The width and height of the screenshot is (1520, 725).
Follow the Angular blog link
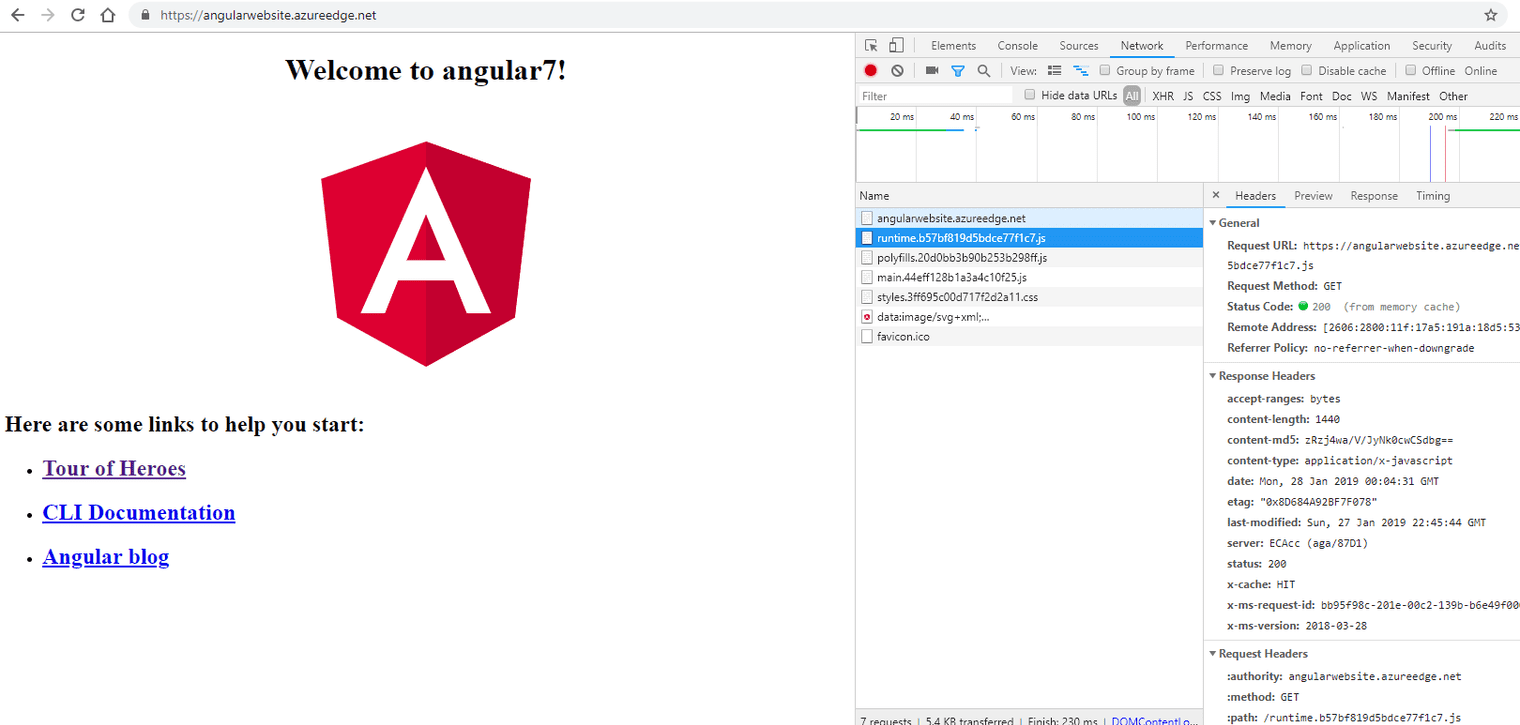(106, 557)
